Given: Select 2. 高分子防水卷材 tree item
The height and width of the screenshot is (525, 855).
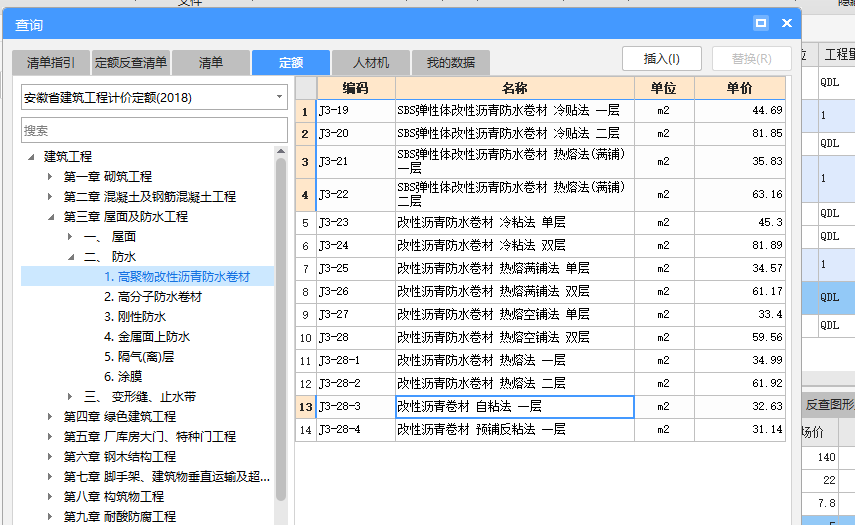Looking at the screenshot, I should point(153,297).
